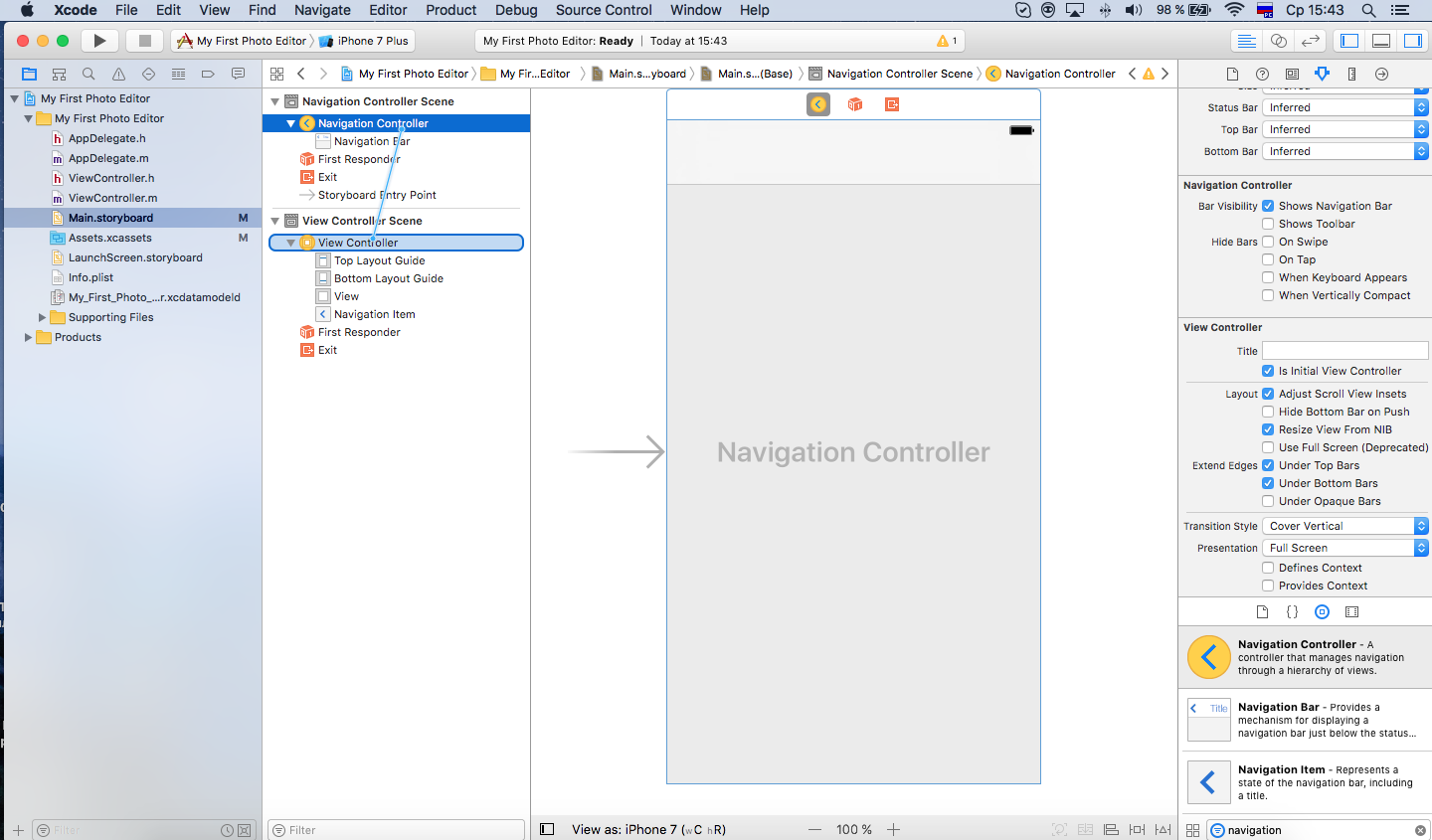This screenshot has width=1432, height=840.
Task: Show the Attributes inspector
Action: pos(1322,74)
